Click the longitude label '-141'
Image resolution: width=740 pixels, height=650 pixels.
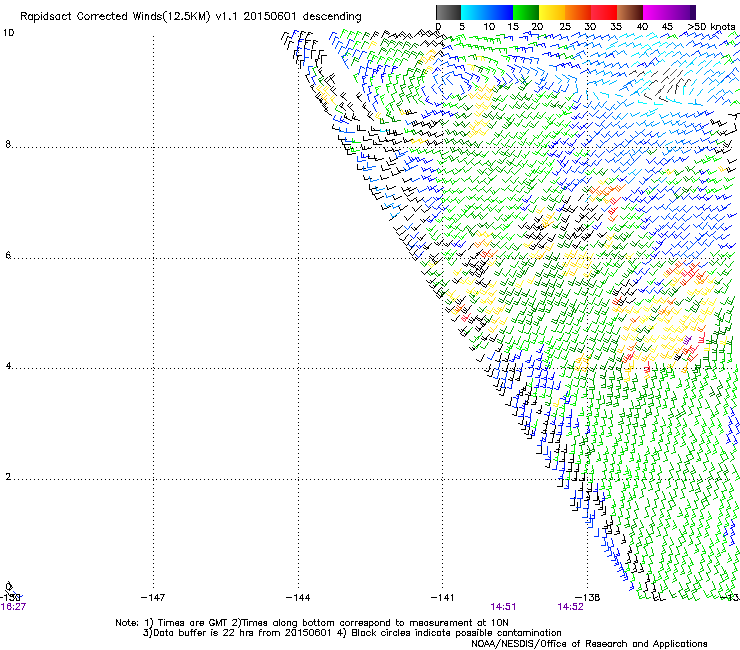(442, 598)
